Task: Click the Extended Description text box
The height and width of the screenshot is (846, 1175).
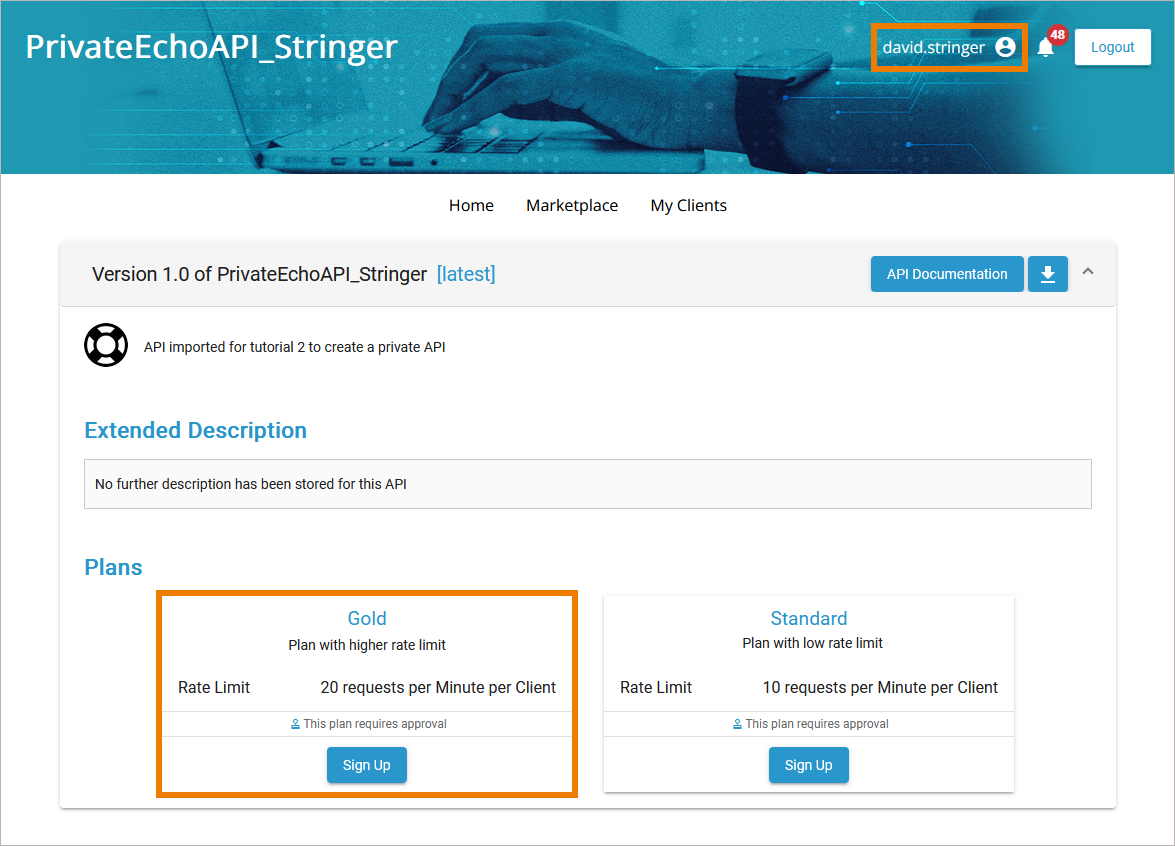Action: point(587,484)
